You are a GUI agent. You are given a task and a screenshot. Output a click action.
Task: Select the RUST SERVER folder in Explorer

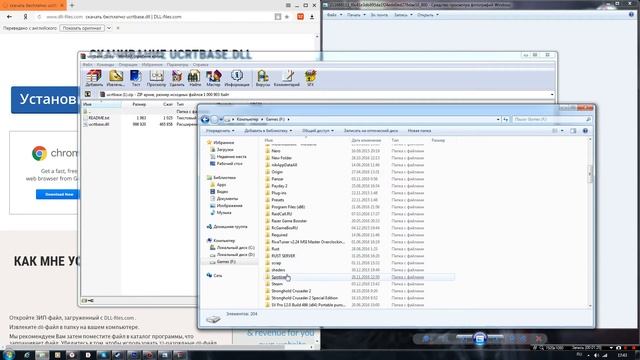click(283, 256)
